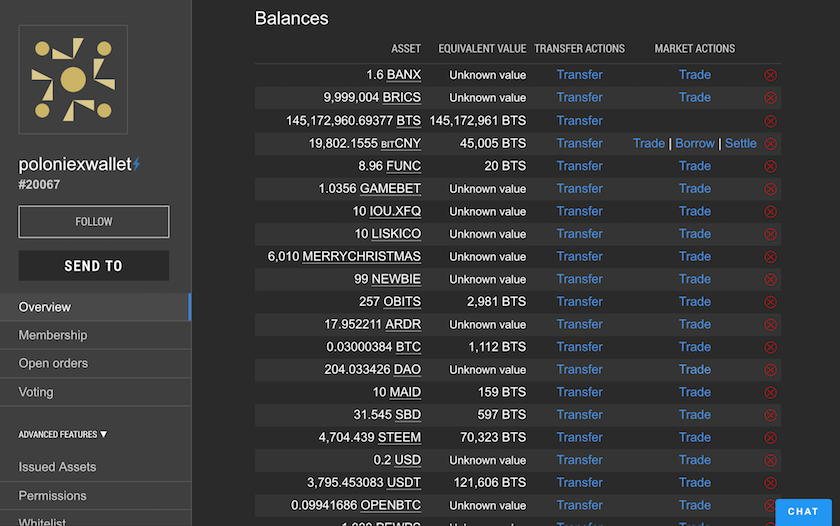Image resolution: width=840 pixels, height=526 pixels.
Task: Click Trade for BRICS
Action: 695,97
